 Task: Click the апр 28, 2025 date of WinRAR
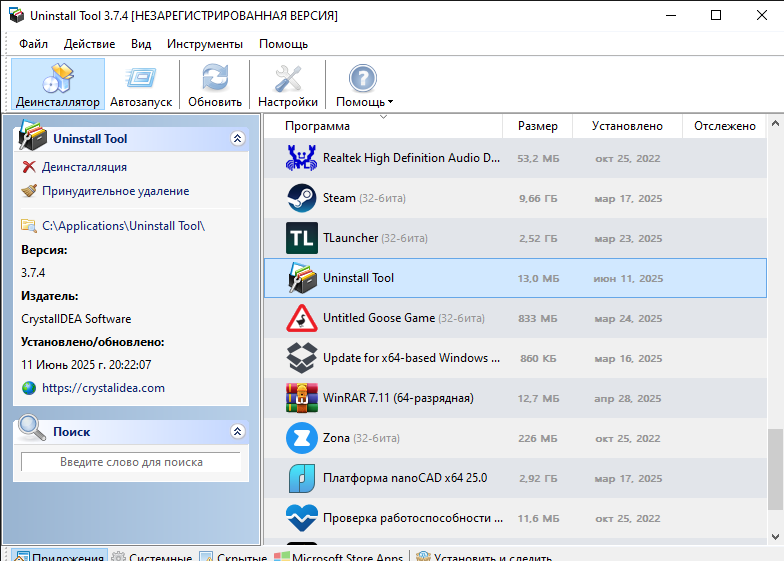click(628, 398)
